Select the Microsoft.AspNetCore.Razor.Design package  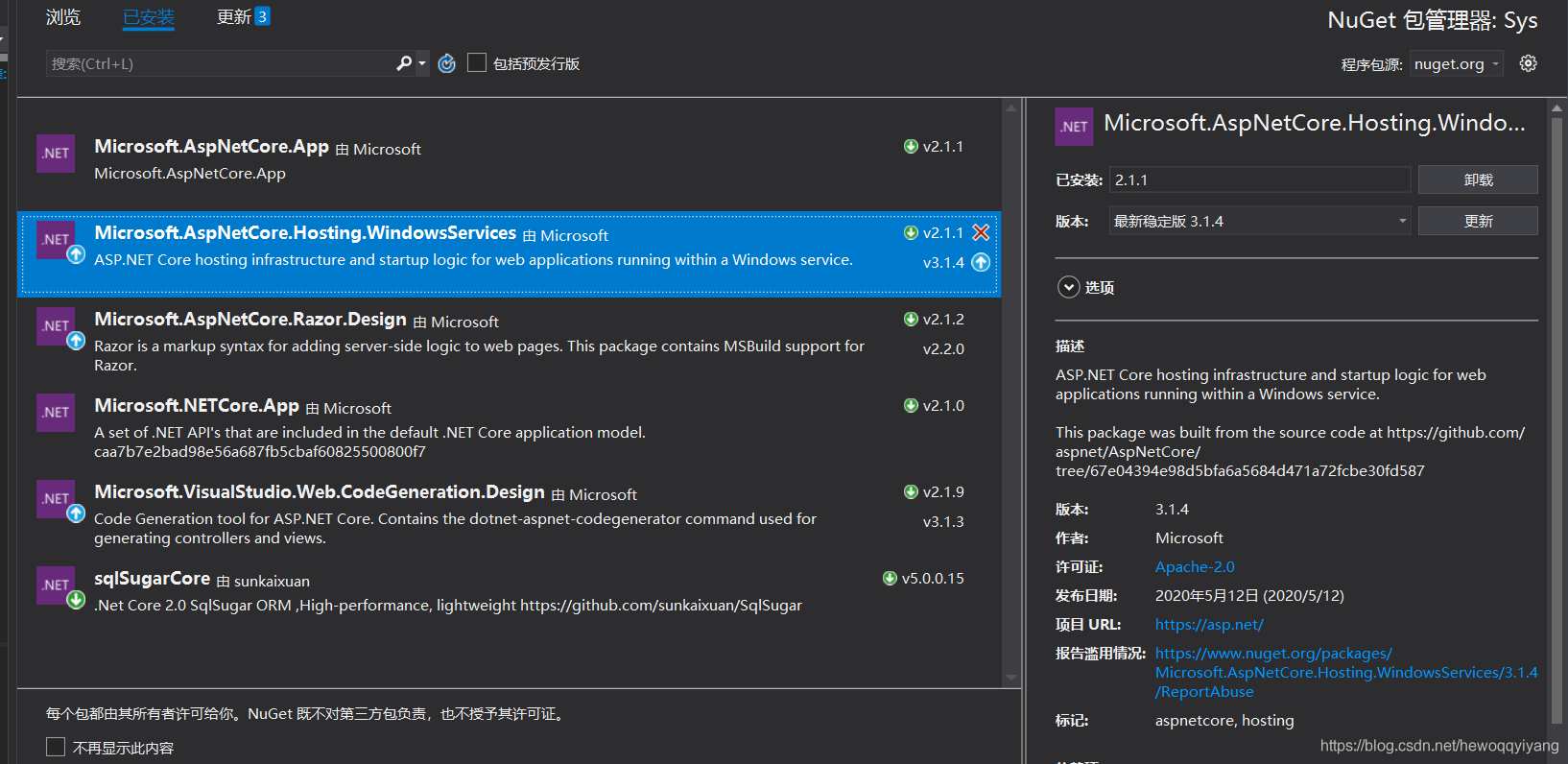click(x=509, y=341)
